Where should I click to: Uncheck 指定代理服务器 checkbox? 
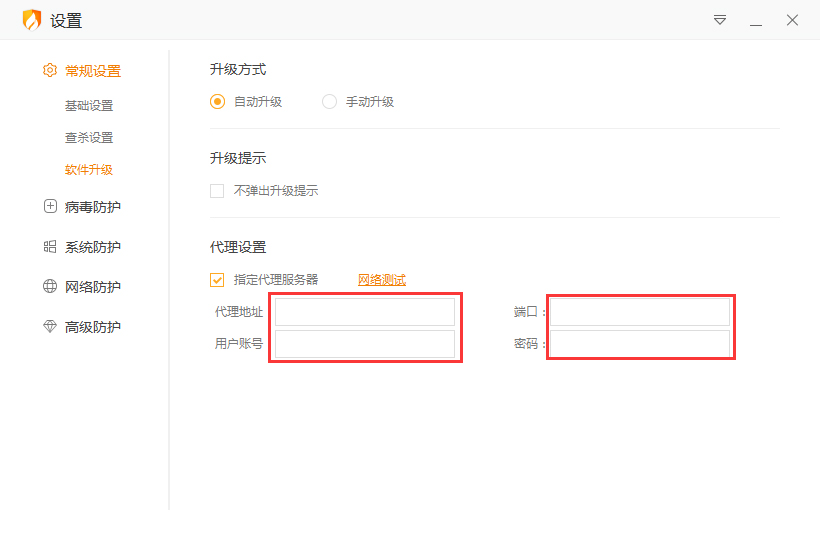pos(217,280)
